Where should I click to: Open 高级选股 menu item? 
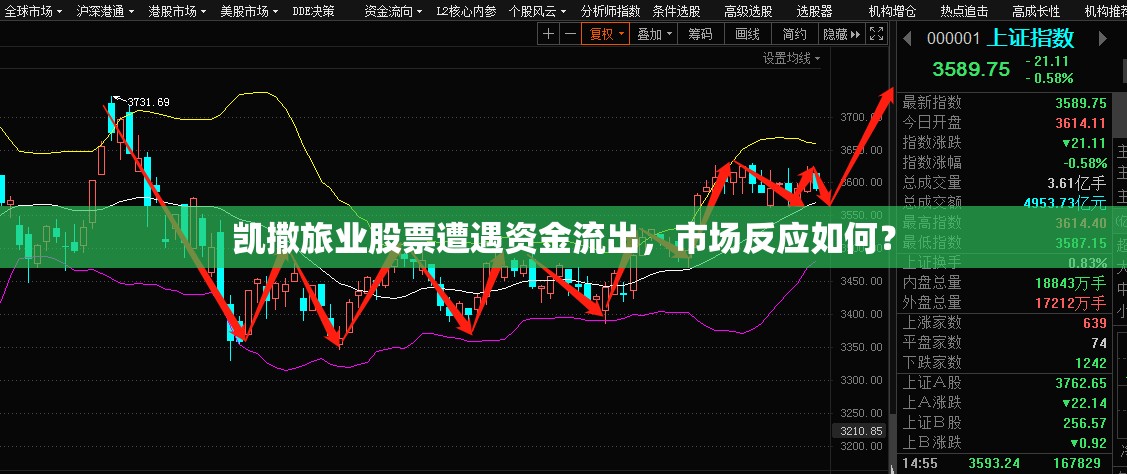(748, 11)
